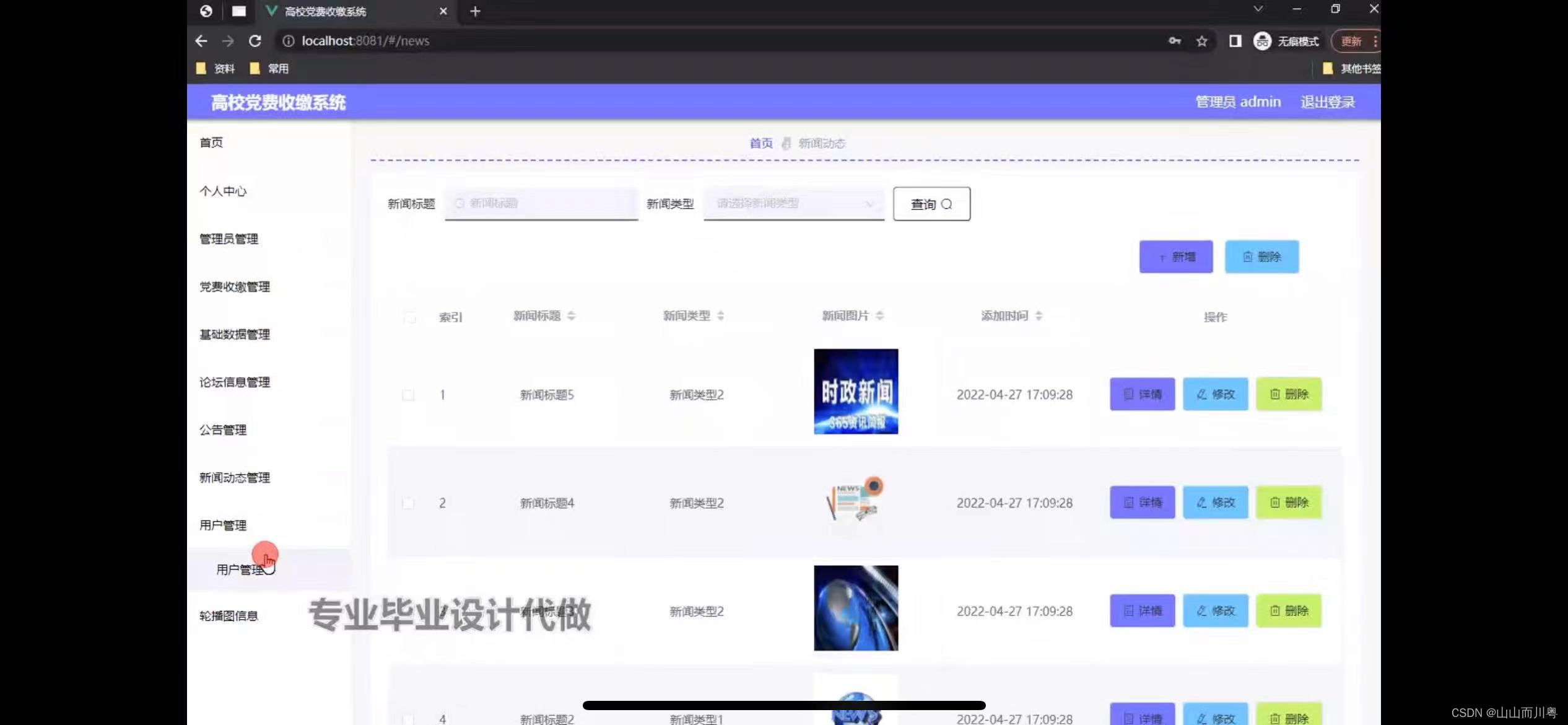Image resolution: width=1568 pixels, height=725 pixels.
Task: Click the 新闻标题5 title cell
Action: tap(547, 395)
